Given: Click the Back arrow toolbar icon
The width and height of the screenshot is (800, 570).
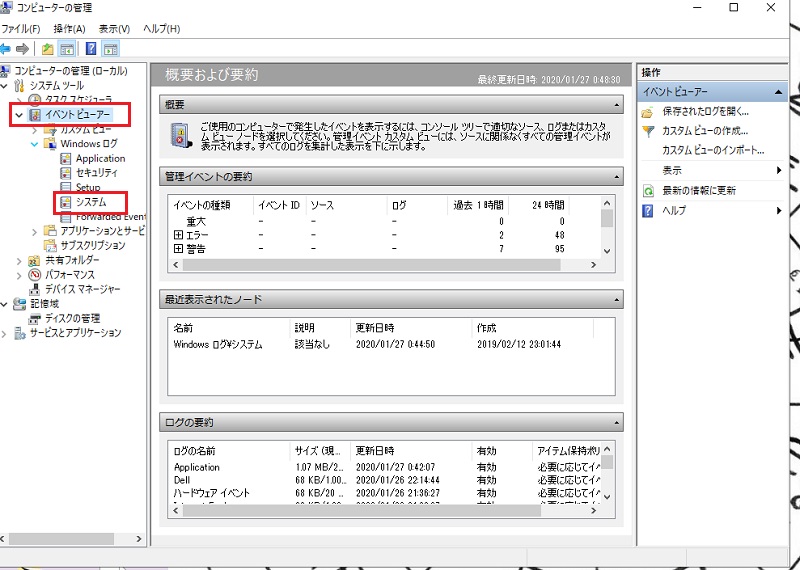Looking at the screenshot, I should tap(5, 49).
